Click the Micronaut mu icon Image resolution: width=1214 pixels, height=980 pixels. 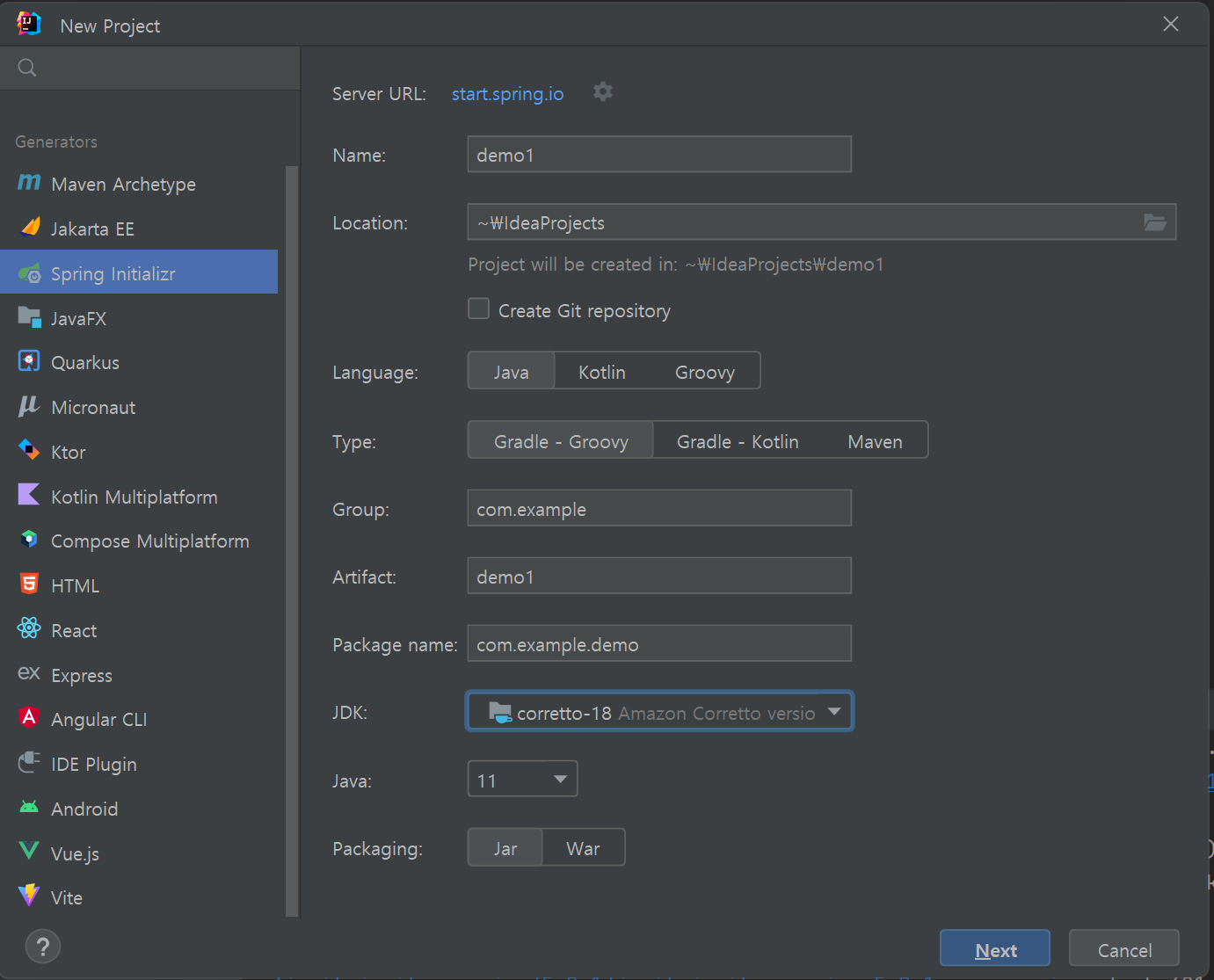29,406
